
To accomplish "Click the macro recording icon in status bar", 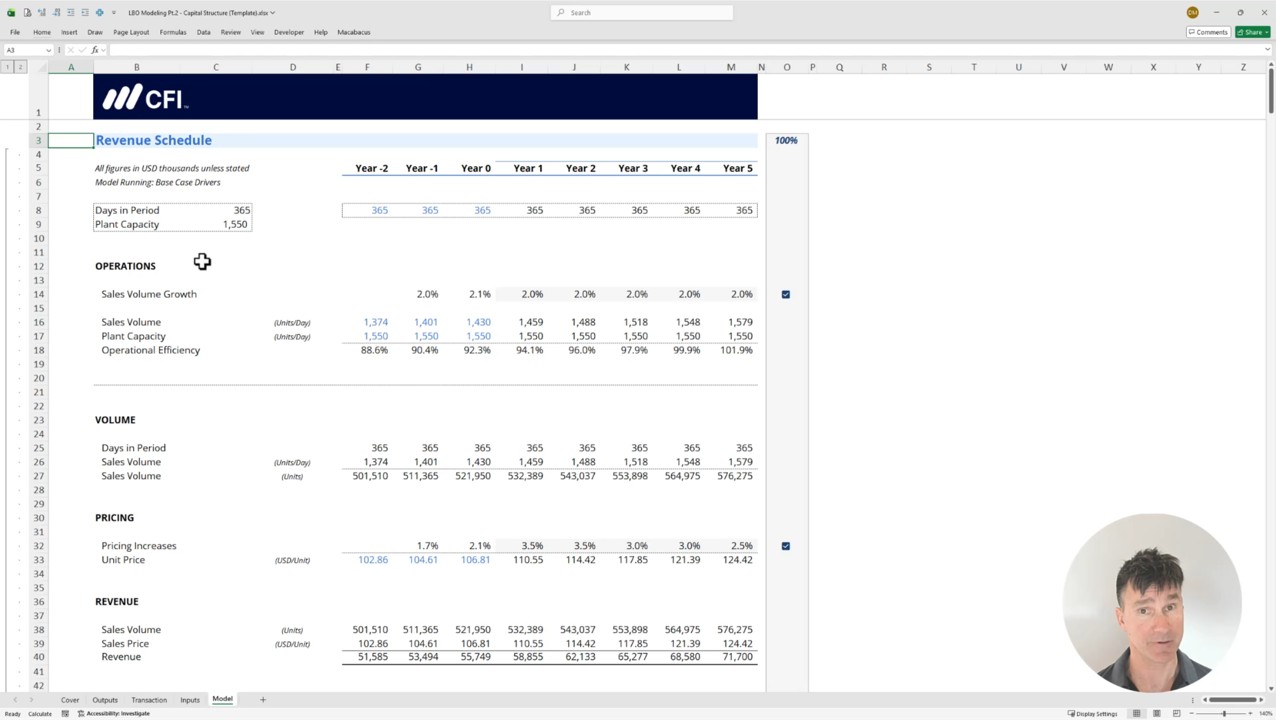I will [65, 713].
